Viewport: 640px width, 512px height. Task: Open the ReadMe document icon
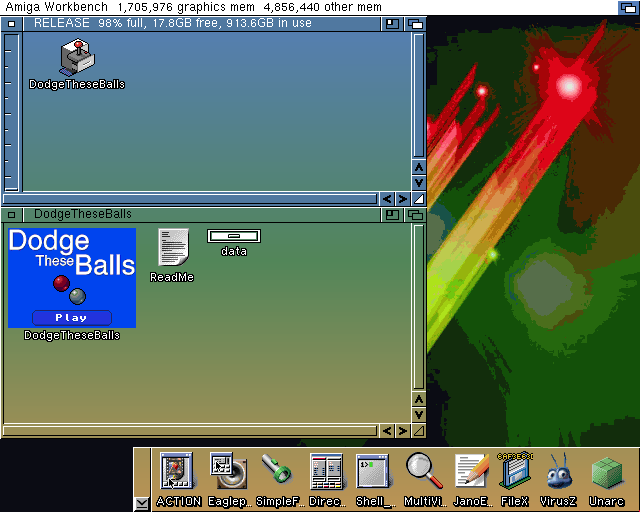173,247
